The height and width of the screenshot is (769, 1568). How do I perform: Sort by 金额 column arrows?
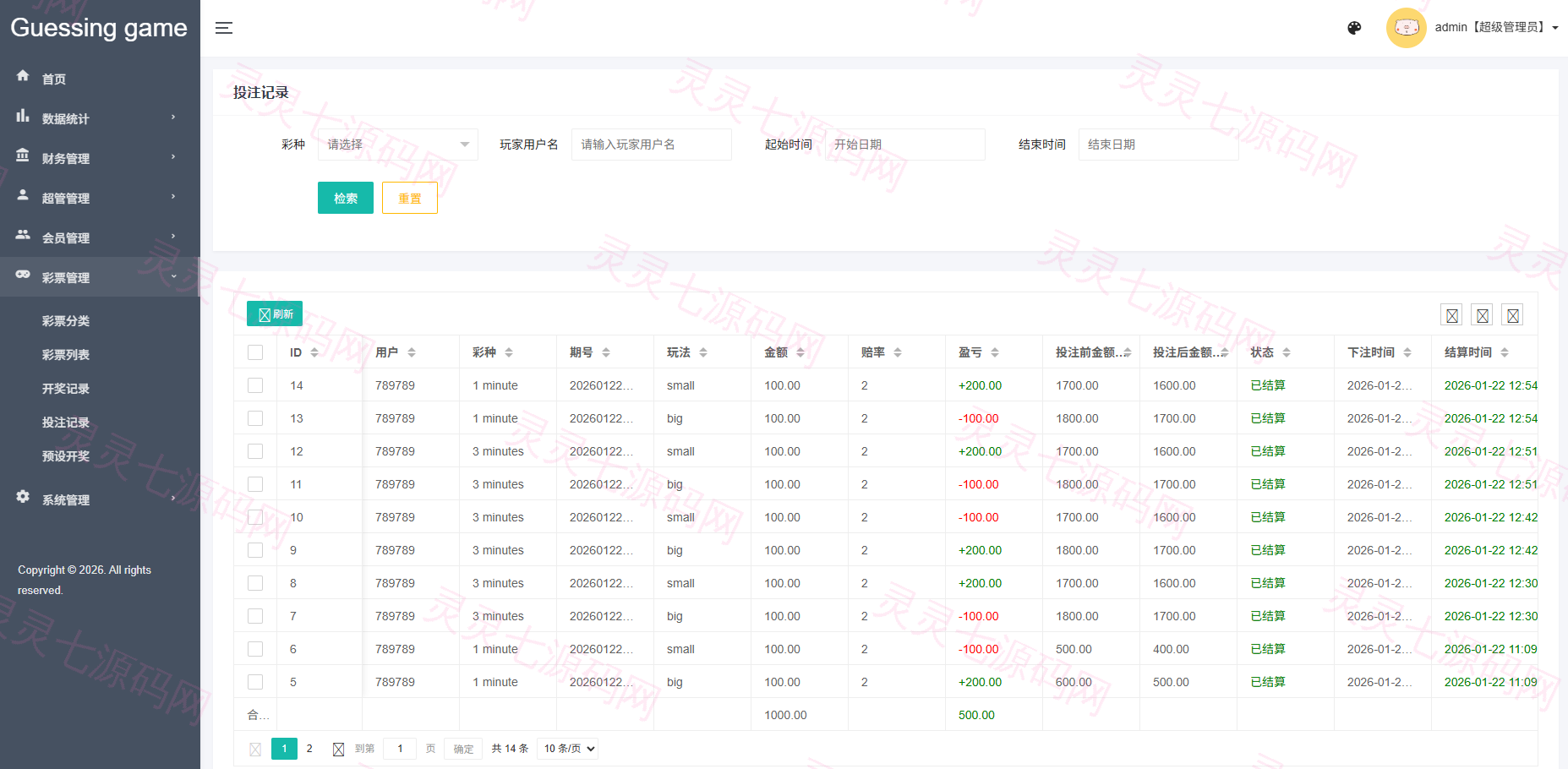tap(800, 352)
